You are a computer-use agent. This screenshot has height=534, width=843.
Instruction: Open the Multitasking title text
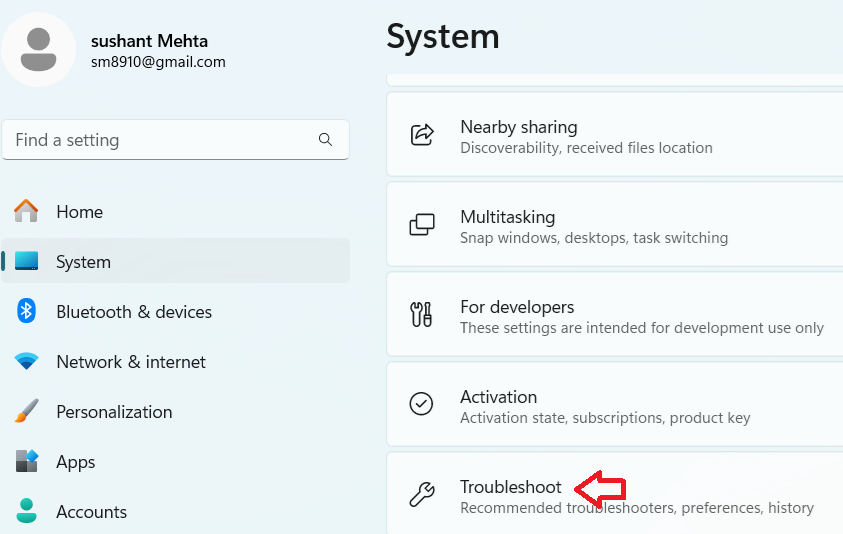click(x=507, y=217)
